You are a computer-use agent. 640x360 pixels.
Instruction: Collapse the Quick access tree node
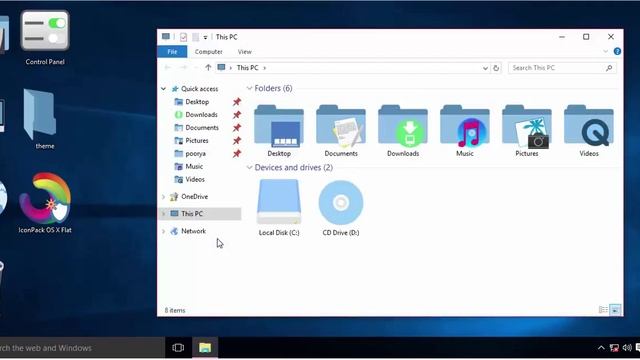coord(164,89)
